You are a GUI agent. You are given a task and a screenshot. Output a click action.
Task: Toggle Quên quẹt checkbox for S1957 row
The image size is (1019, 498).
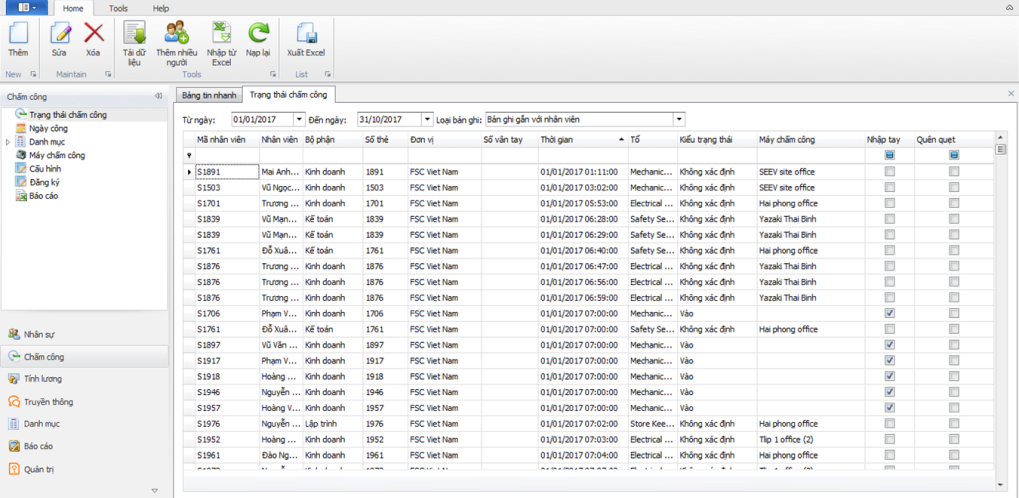pos(953,408)
